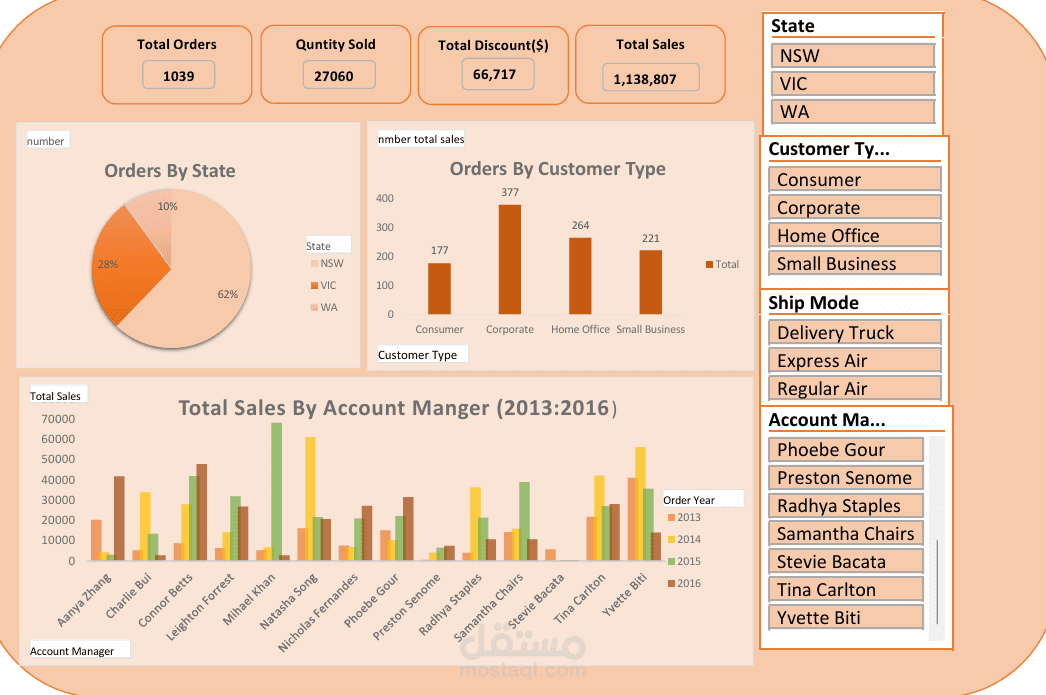Select 'Orders By State' chart title
1046x695 pixels.
point(169,171)
